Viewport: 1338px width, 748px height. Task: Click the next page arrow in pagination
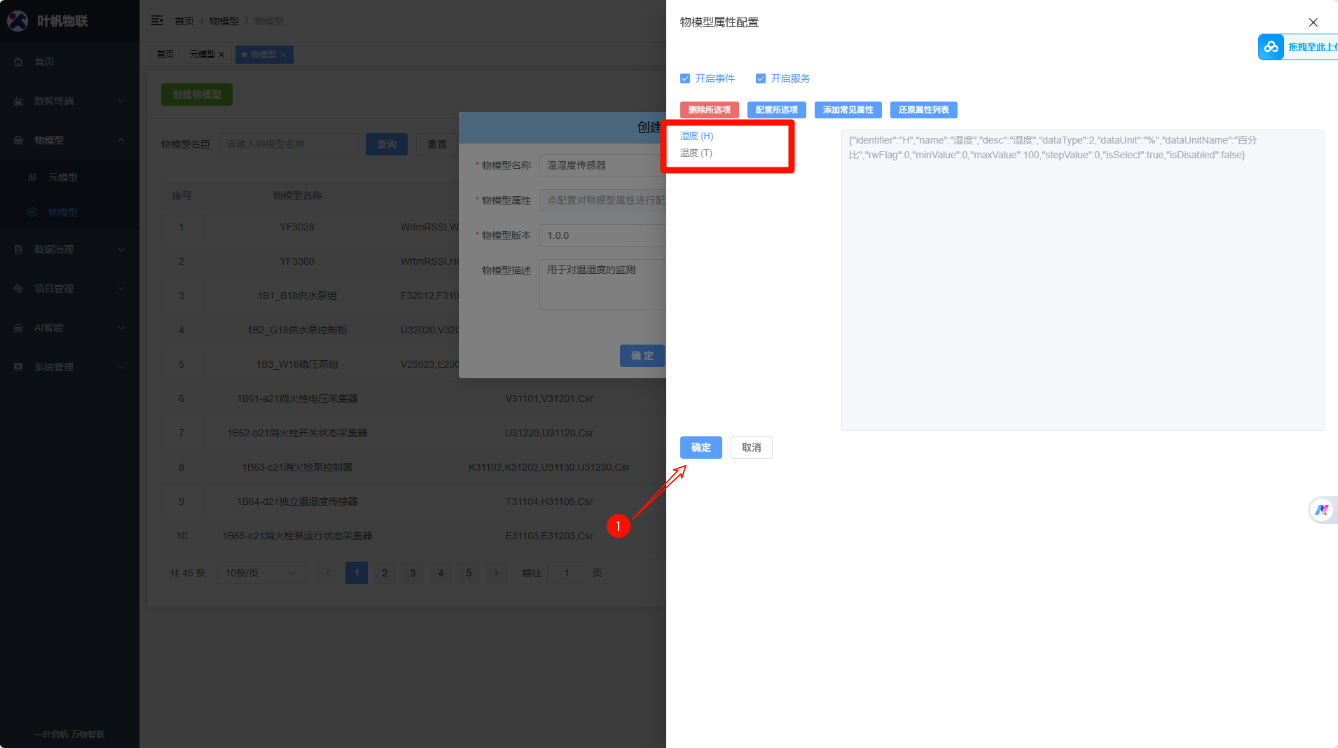(497, 573)
